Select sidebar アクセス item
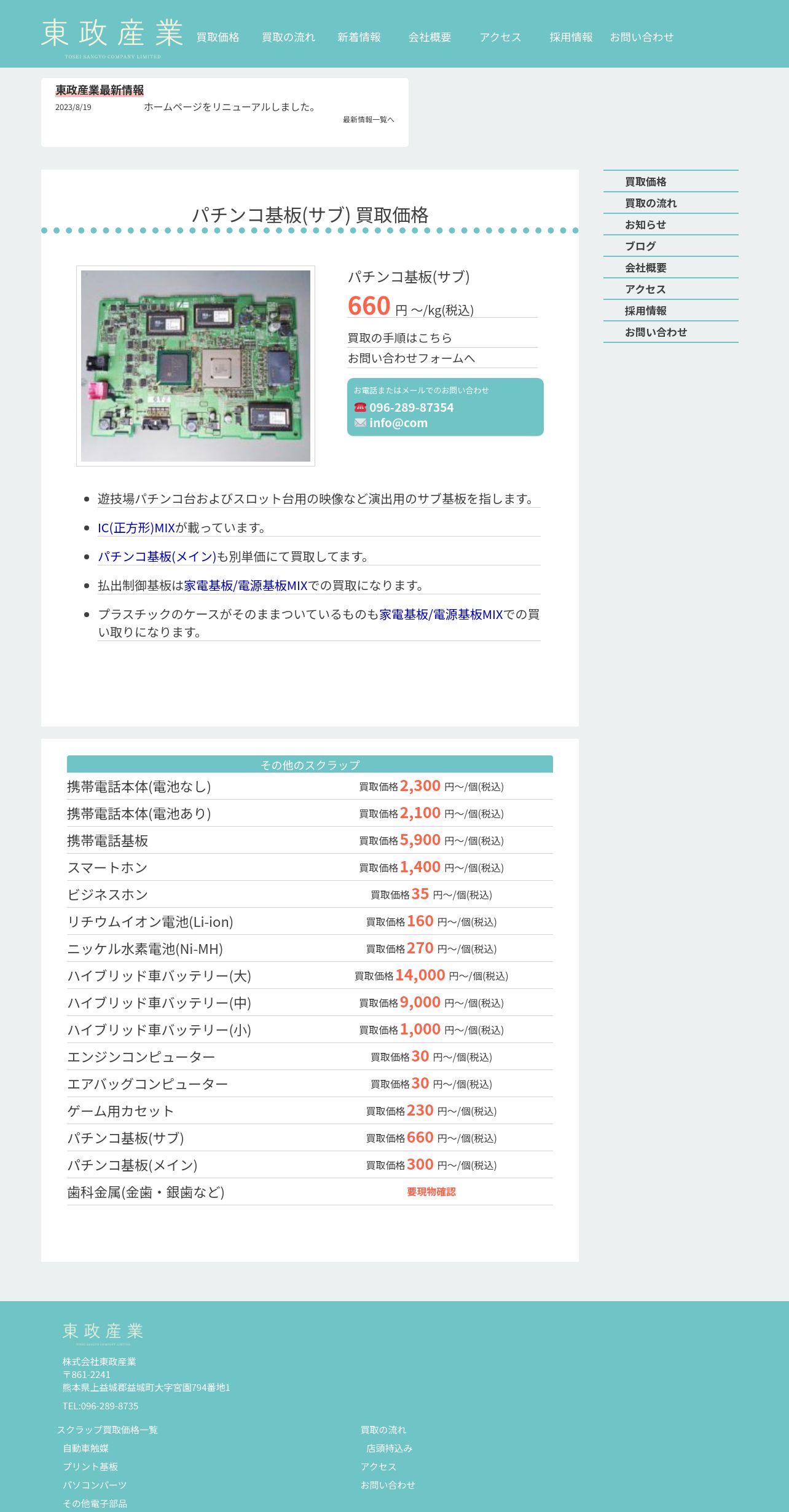The width and height of the screenshot is (789, 1512). (671, 289)
